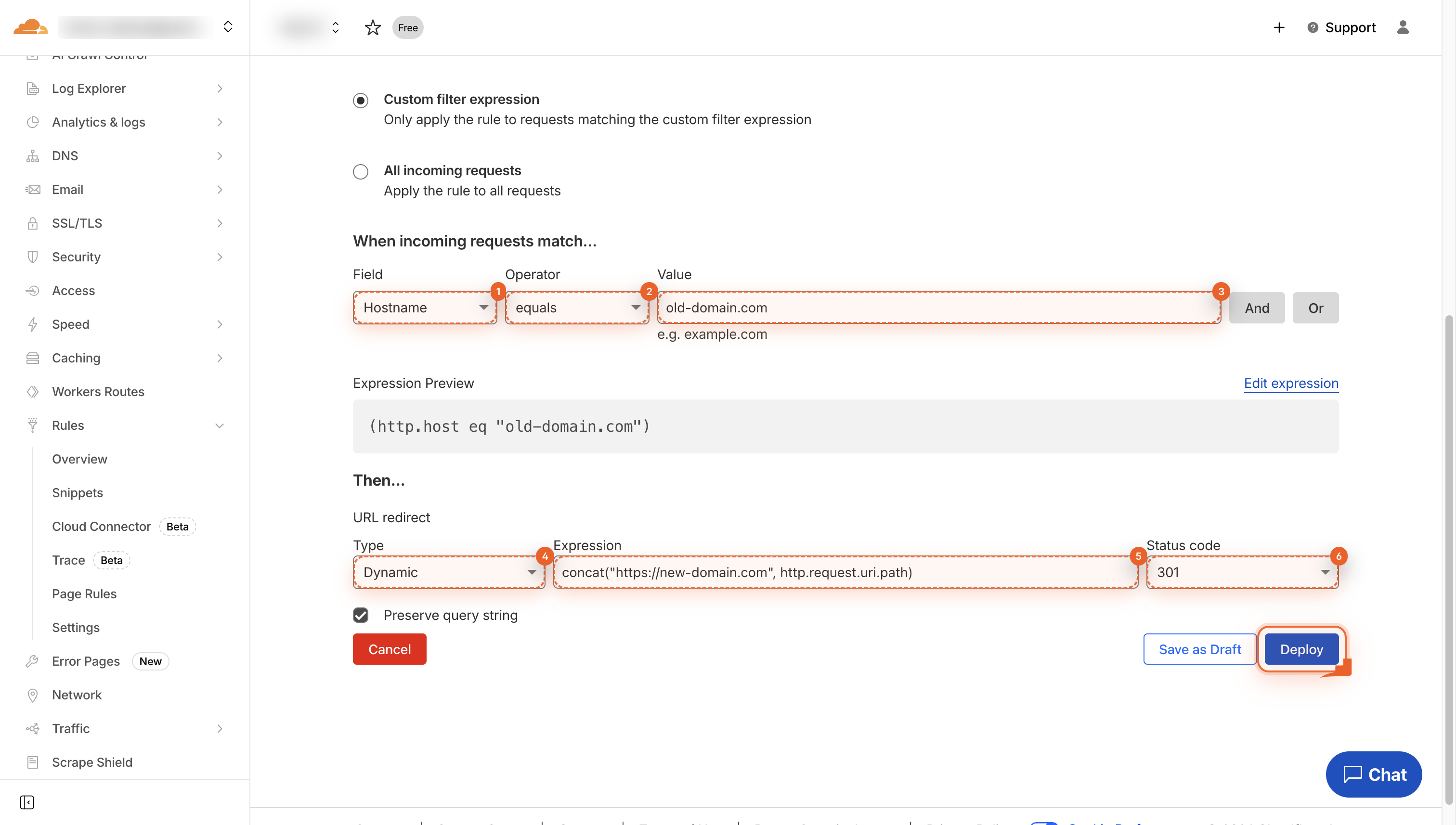Image resolution: width=1456 pixels, height=825 pixels.
Task: Open the DNS section icon in sidebar
Action: (32, 155)
